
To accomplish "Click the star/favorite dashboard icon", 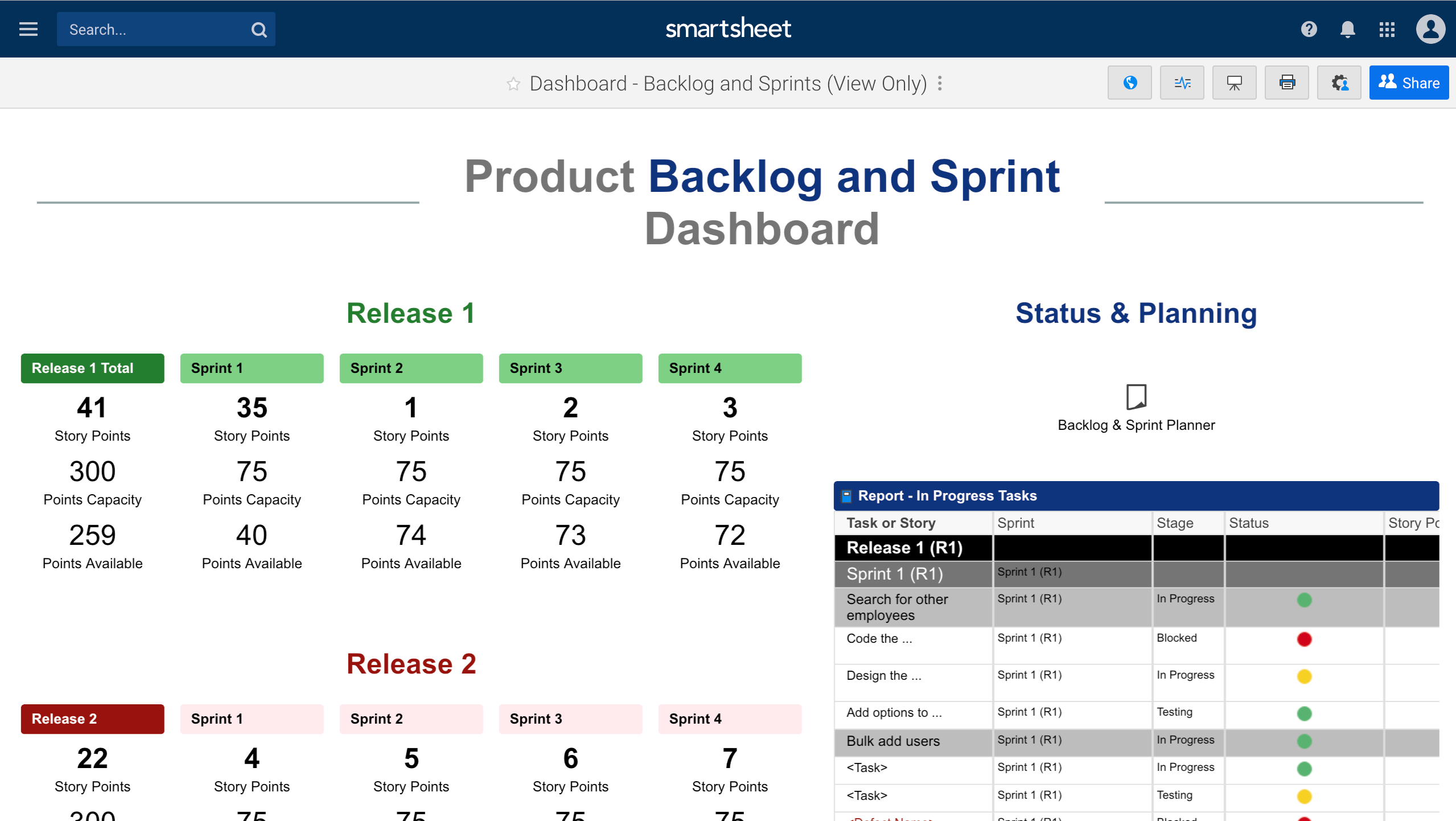I will [x=514, y=83].
